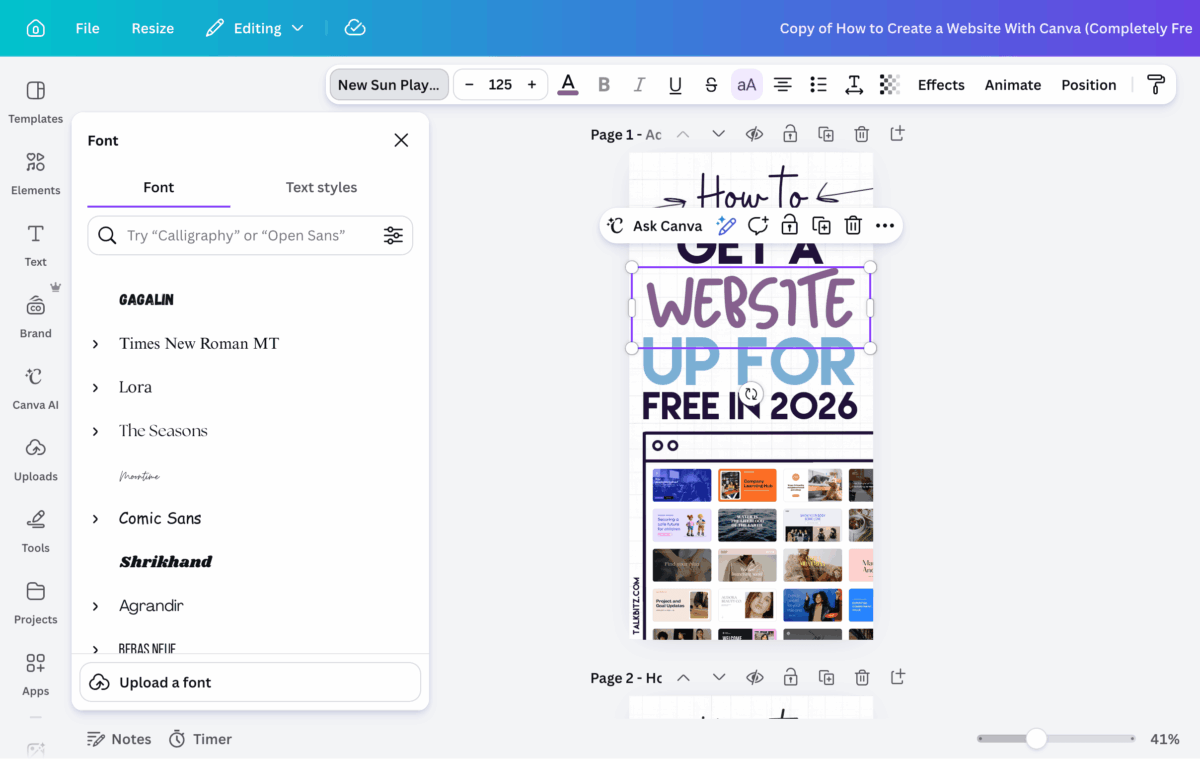Move Page 2 up with arrow
This screenshot has width=1200, height=759.
tap(683, 678)
